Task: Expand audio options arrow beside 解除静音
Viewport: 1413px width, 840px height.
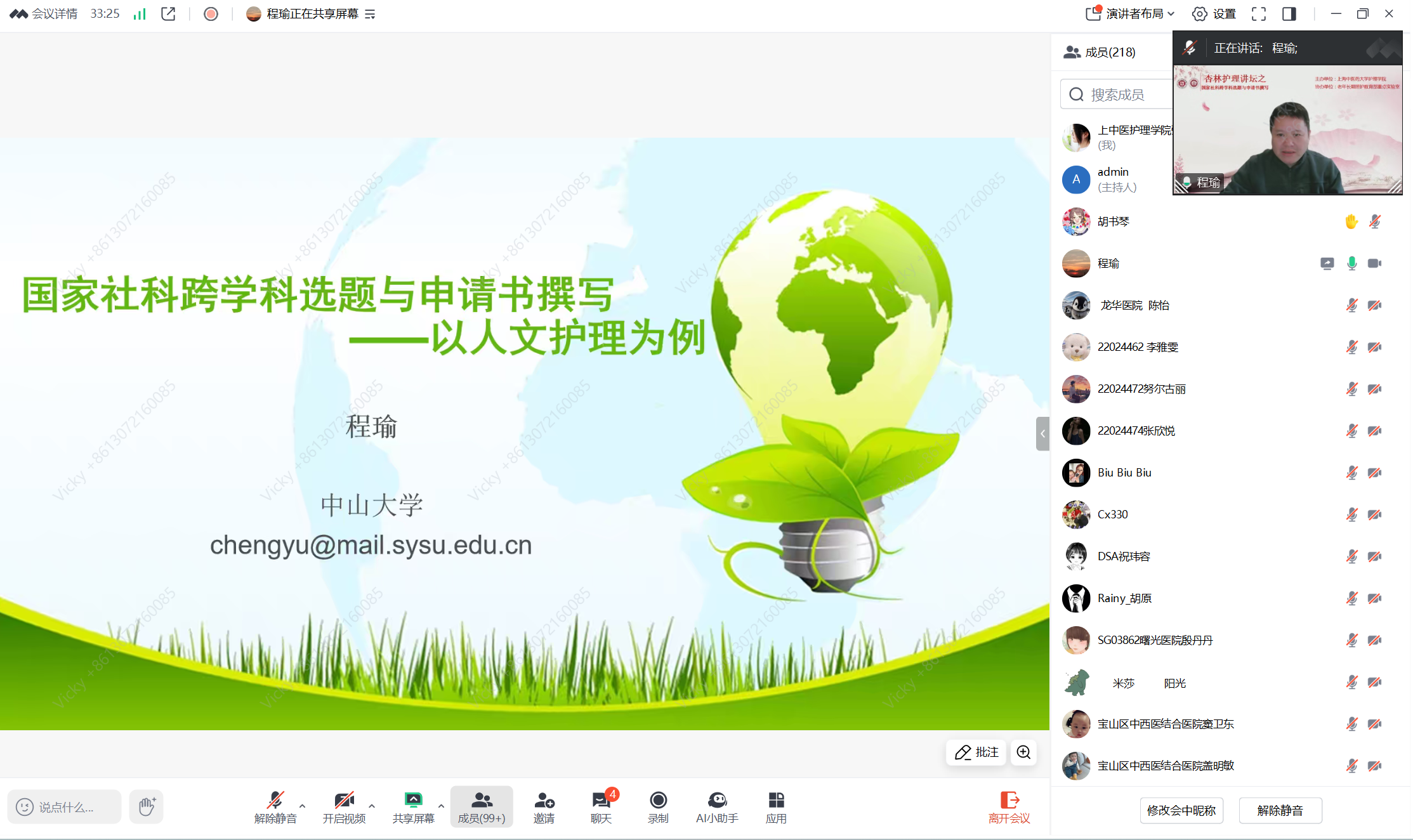Action: tap(303, 806)
